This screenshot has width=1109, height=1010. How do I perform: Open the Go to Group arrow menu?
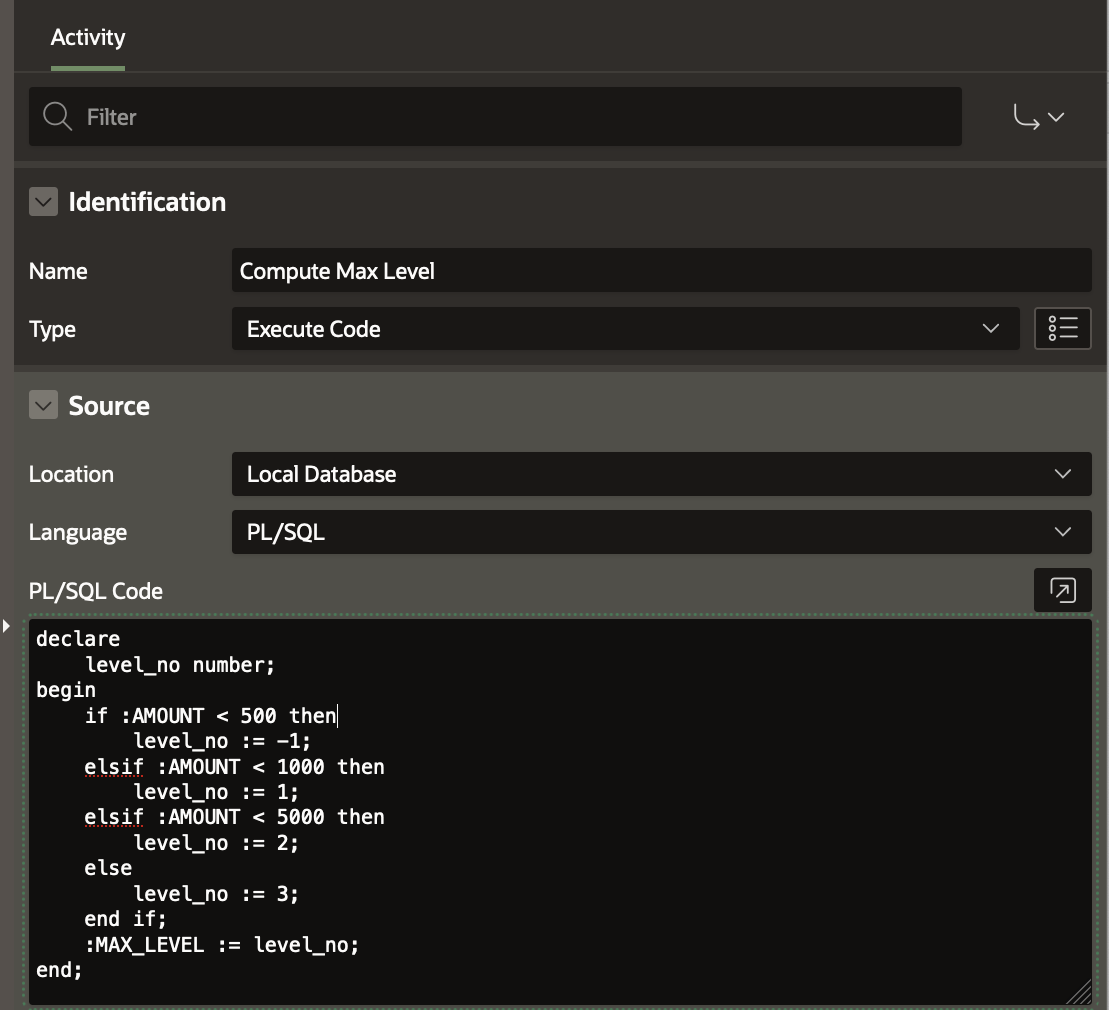tap(1038, 118)
